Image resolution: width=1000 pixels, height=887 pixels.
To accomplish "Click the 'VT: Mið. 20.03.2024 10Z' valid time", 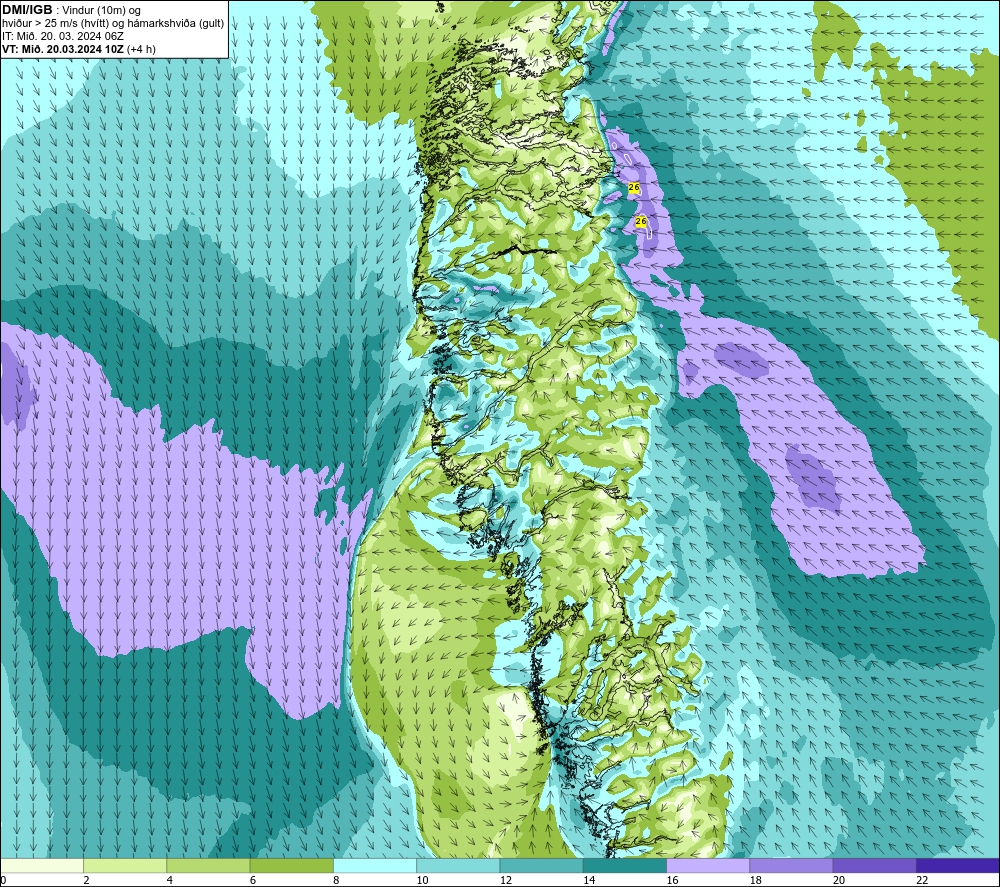I will [63, 49].
